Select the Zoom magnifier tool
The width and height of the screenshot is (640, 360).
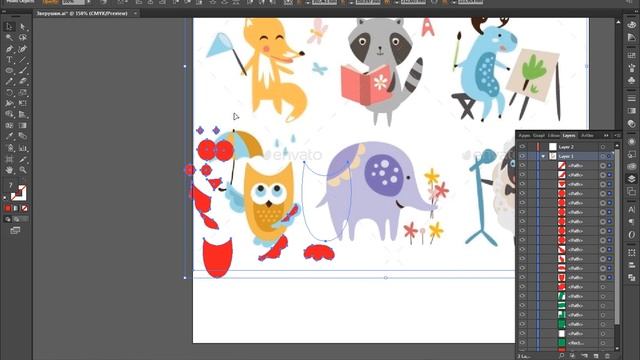coord(22,170)
